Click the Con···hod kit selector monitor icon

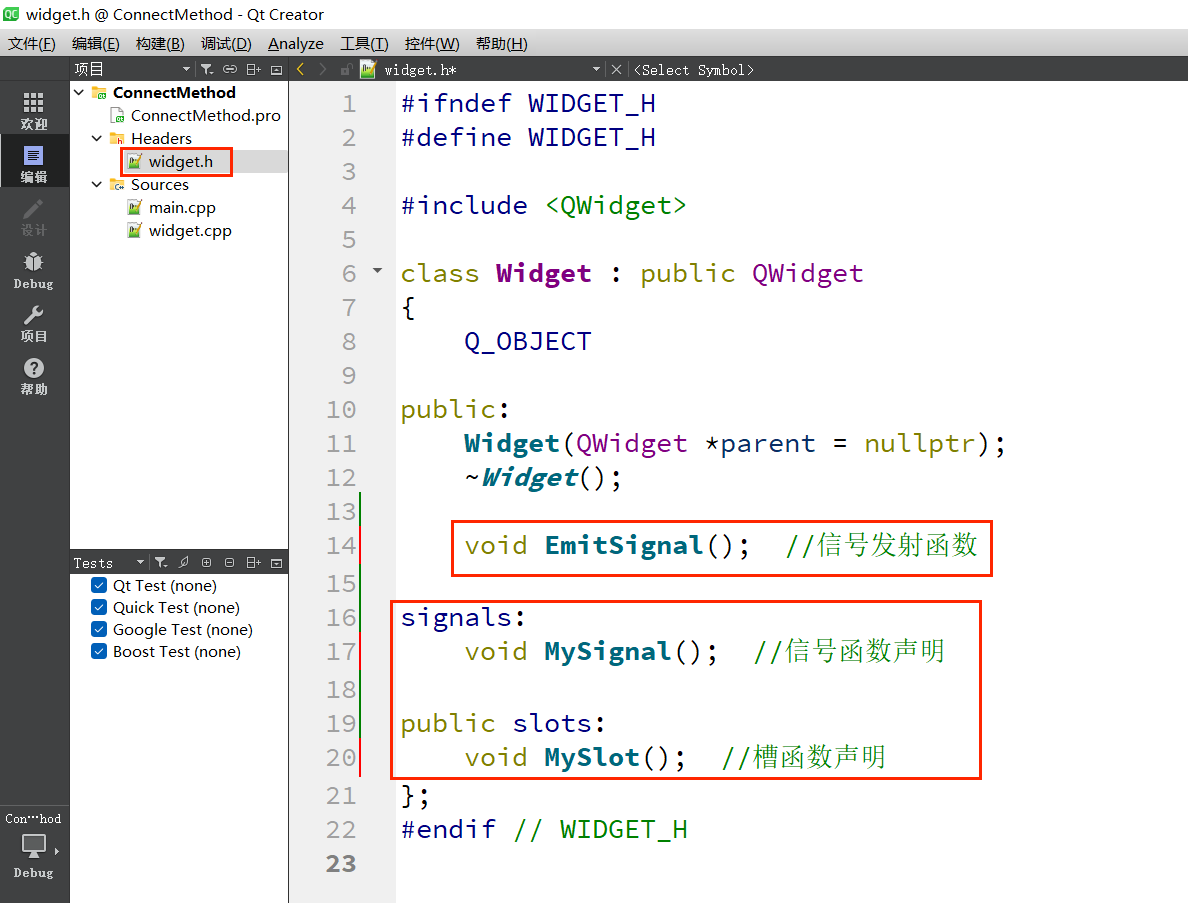click(x=33, y=845)
